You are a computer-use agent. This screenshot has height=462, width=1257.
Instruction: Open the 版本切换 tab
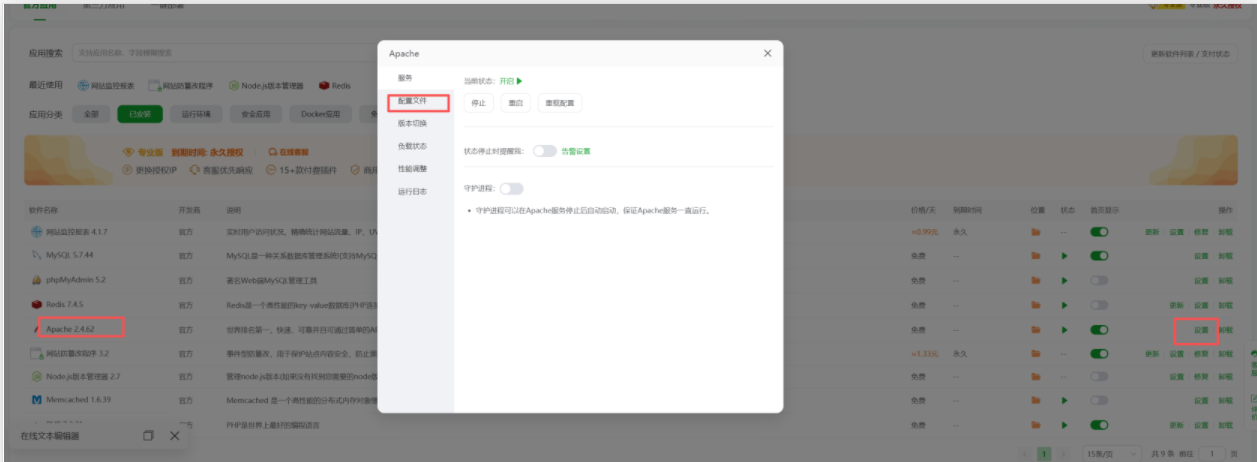[413, 124]
